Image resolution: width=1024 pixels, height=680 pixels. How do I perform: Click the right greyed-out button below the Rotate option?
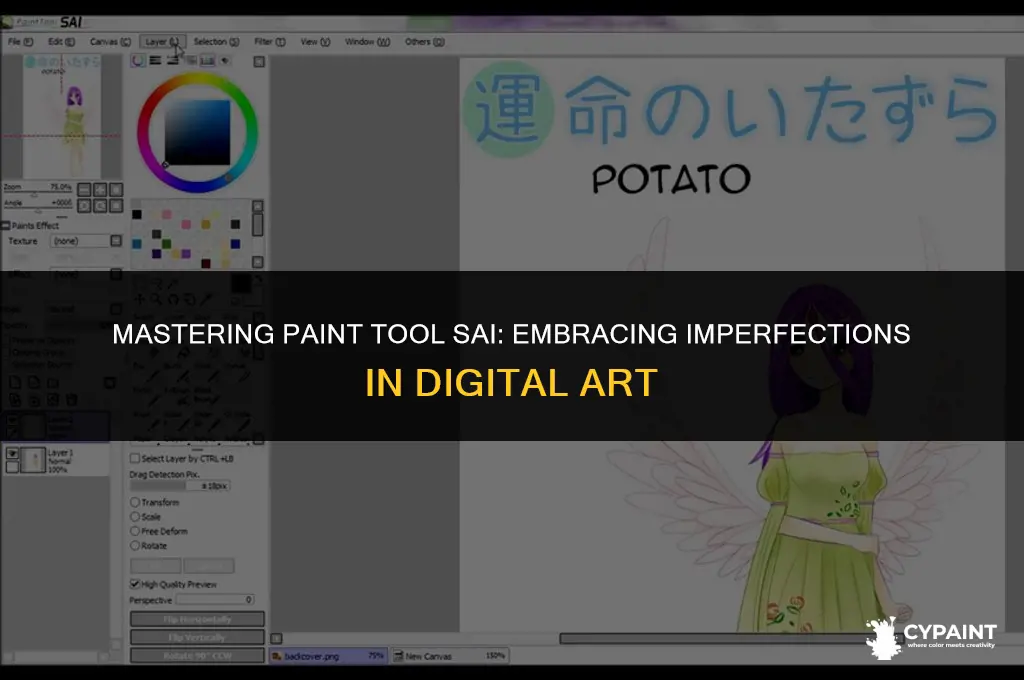tap(209, 566)
